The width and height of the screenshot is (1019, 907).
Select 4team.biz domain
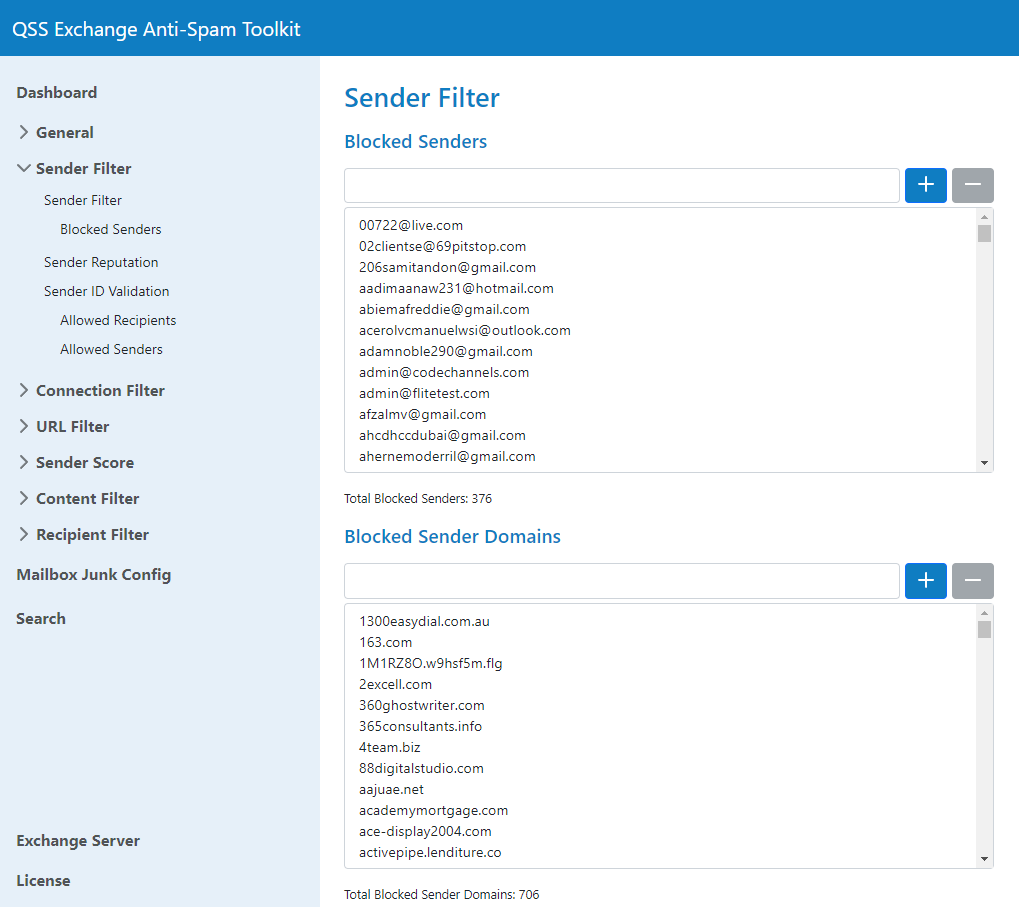pyautogui.click(x=389, y=747)
